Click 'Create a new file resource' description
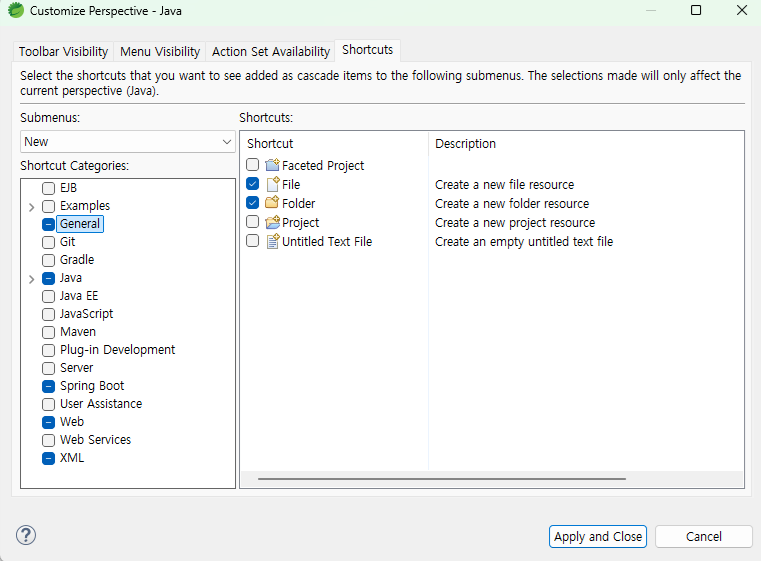This screenshot has width=761, height=561. pyautogui.click(x=504, y=184)
